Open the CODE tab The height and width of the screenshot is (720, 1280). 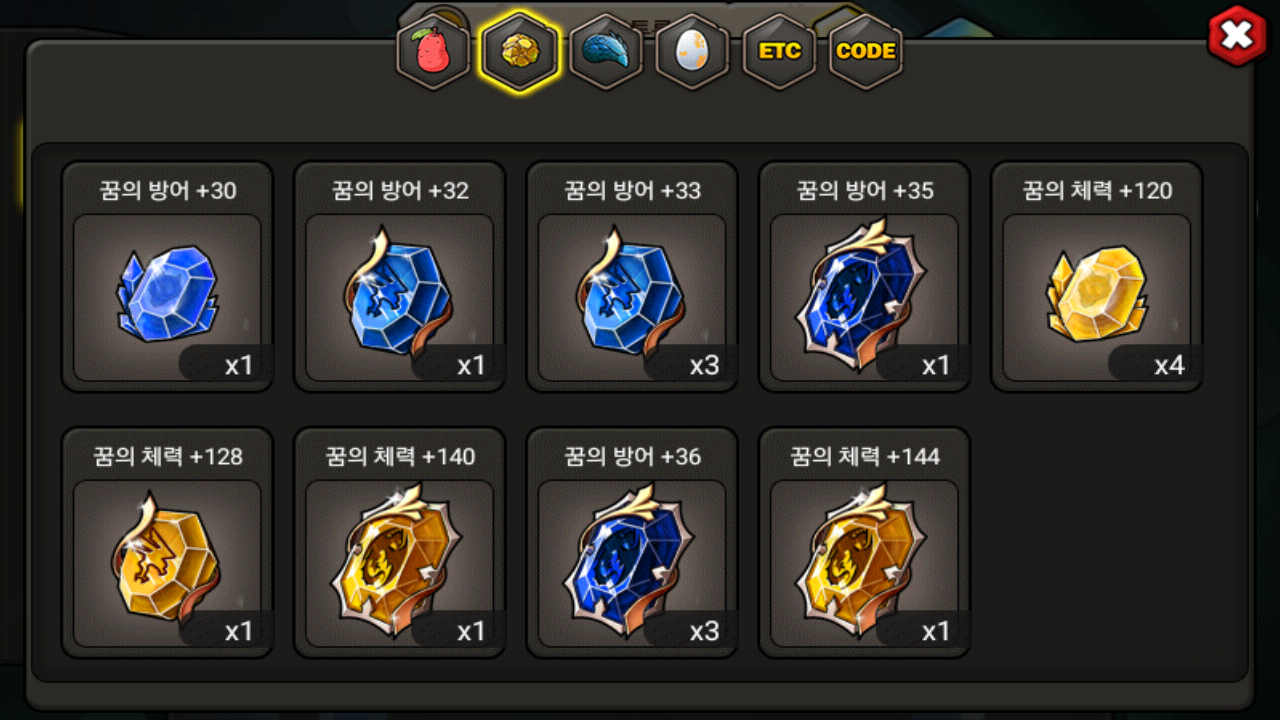866,52
